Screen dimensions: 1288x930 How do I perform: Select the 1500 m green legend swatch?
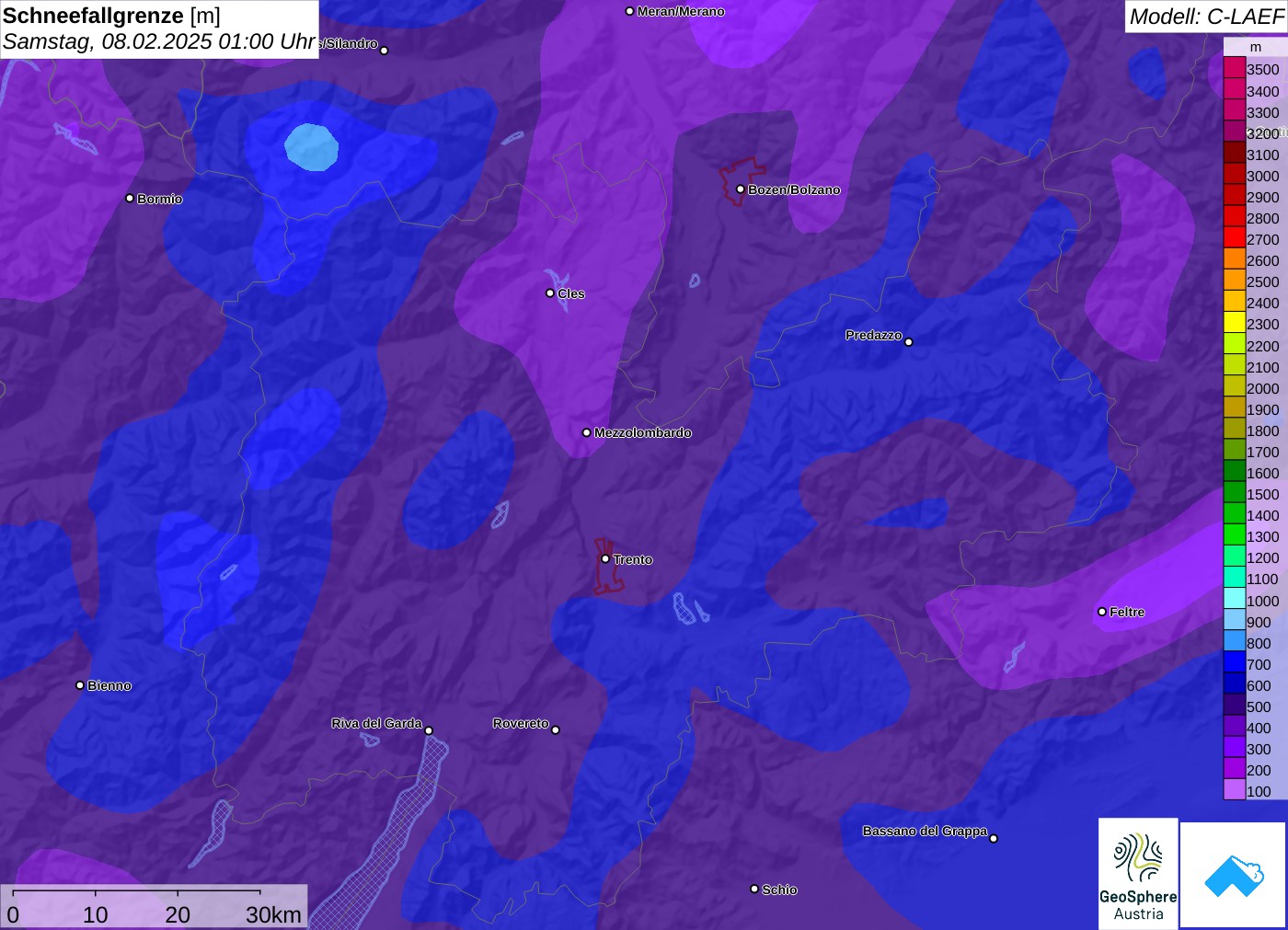point(1235,494)
